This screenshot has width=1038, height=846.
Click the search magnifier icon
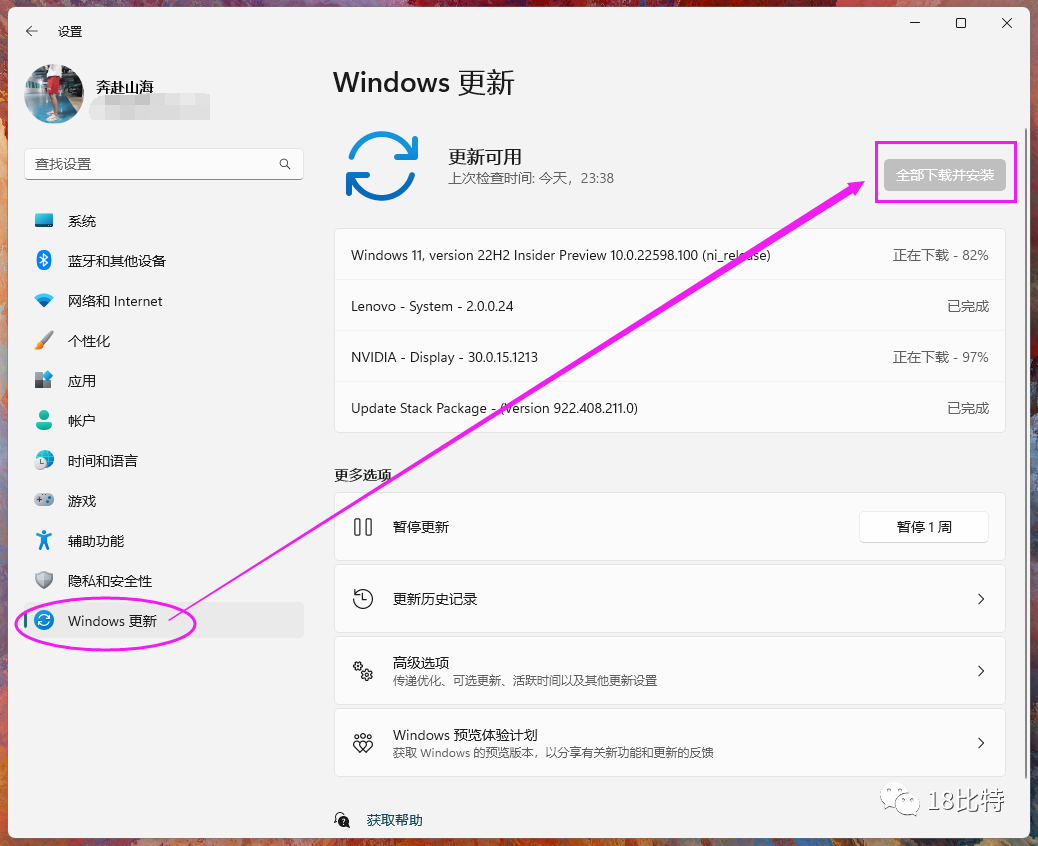coord(285,164)
